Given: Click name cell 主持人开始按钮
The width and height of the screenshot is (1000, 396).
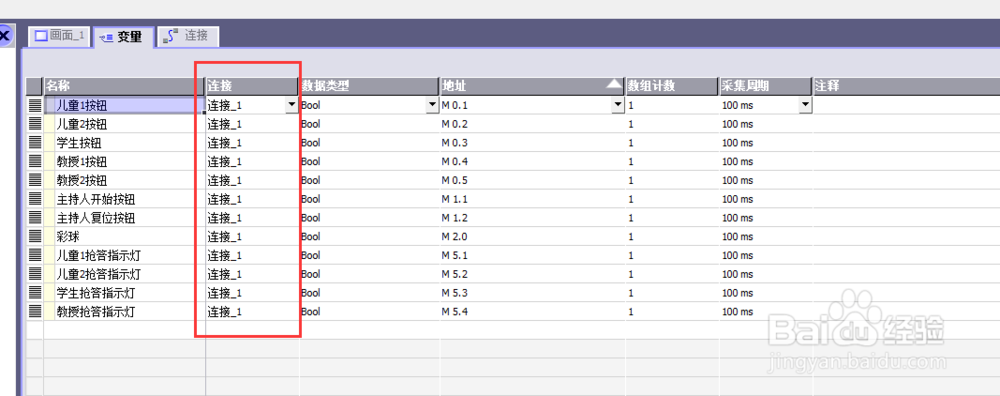Looking at the screenshot, I should tap(124, 199).
